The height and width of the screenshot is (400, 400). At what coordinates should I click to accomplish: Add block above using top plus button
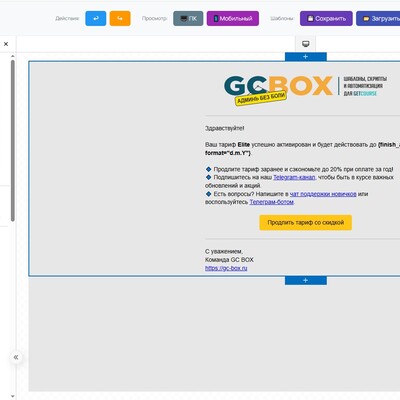tap(306, 57)
